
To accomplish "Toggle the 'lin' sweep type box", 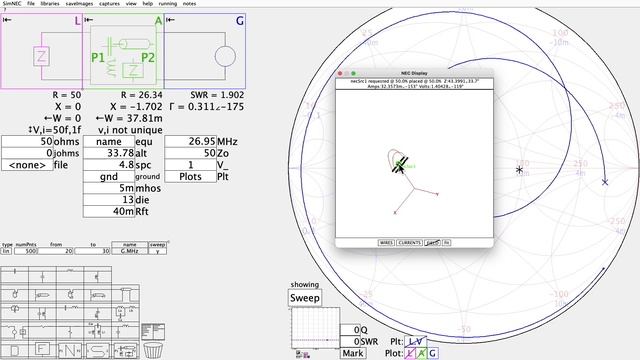I will [6, 251].
